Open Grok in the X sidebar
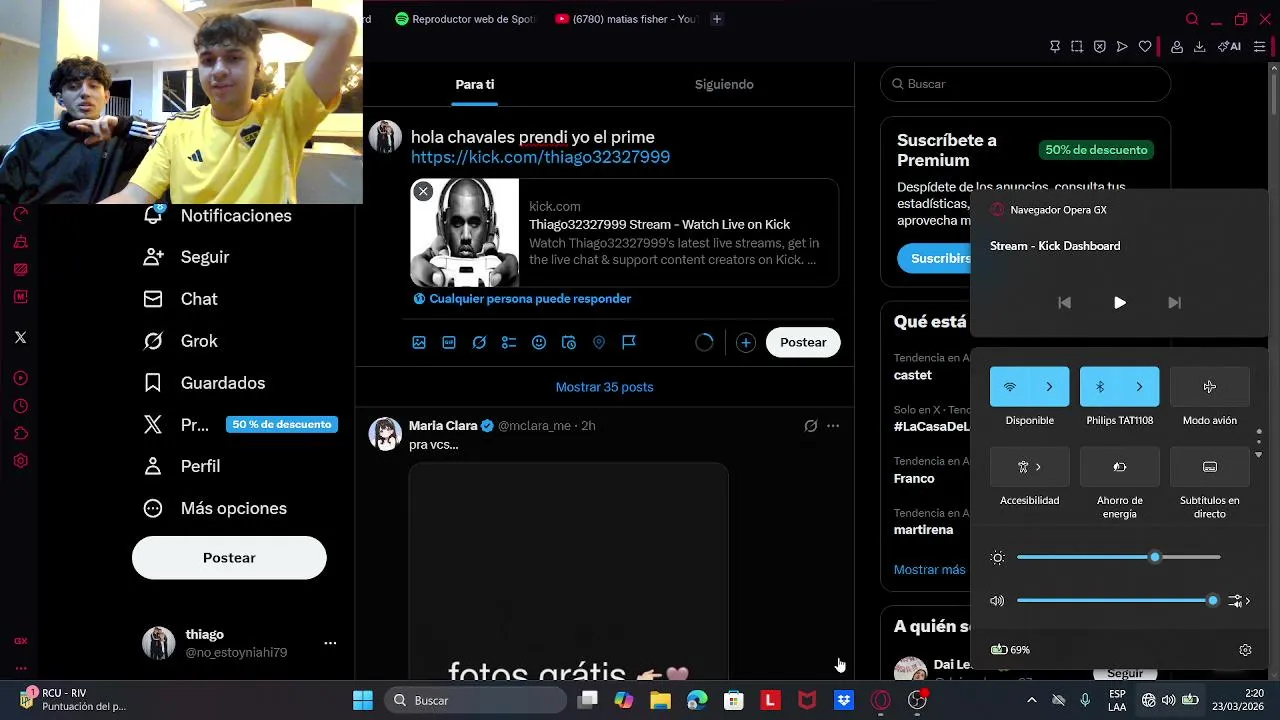1280x720 pixels. (180, 341)
